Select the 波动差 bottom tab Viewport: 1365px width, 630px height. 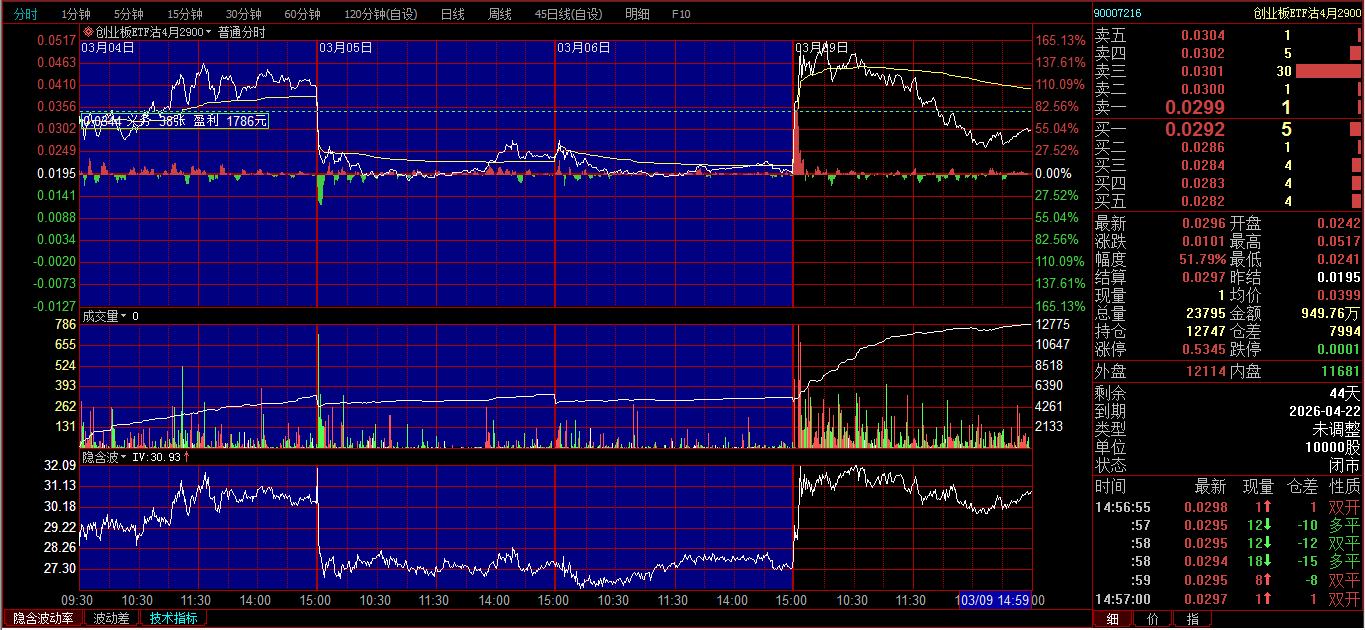pos(111,618)
